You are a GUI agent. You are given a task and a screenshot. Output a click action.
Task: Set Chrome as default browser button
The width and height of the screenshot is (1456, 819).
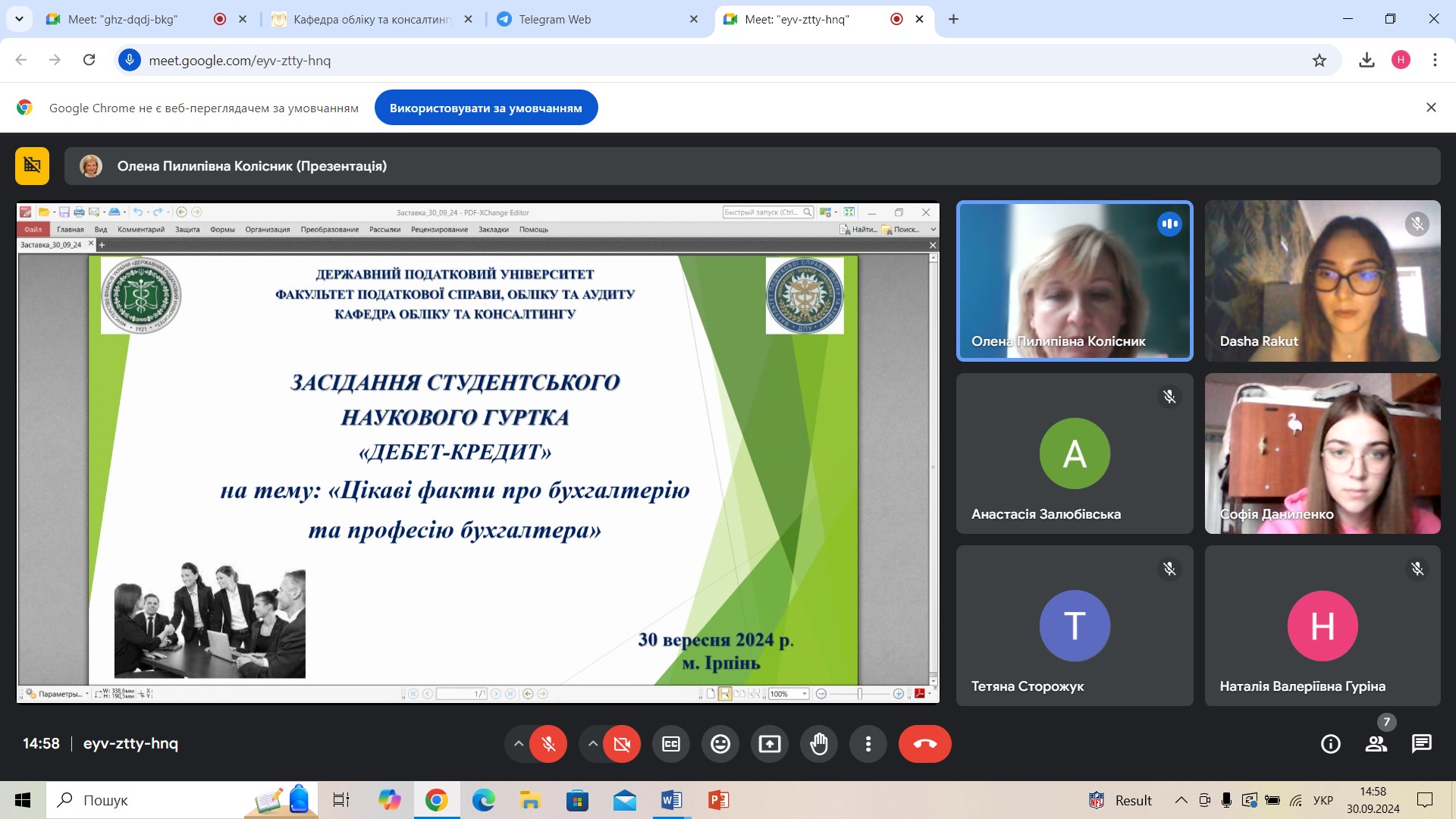coord(486,108)
